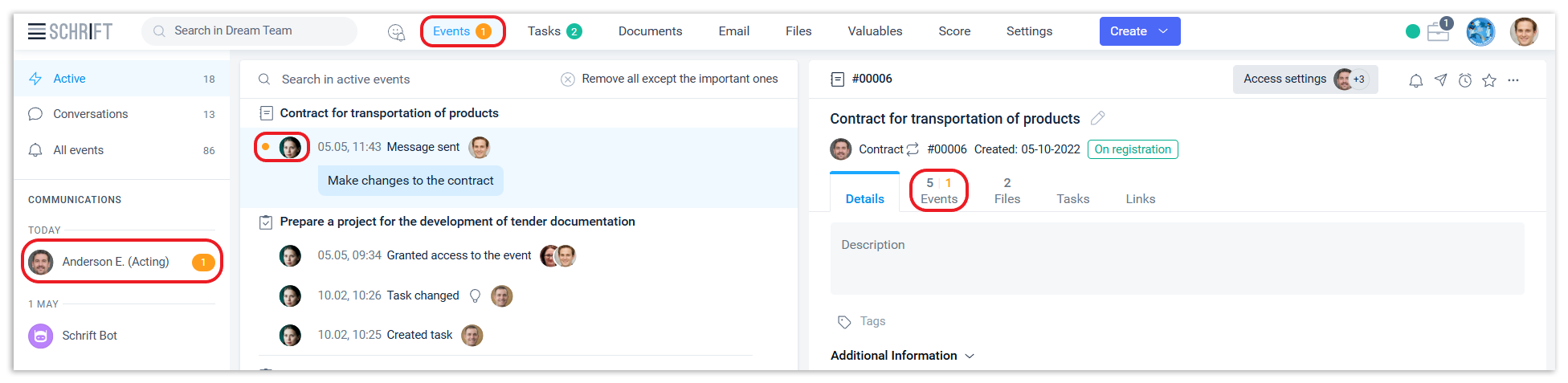This screenshot has width=1568, height=383.
Task: Click the paper-plane send icon
Action: (x=1441, y=80)
